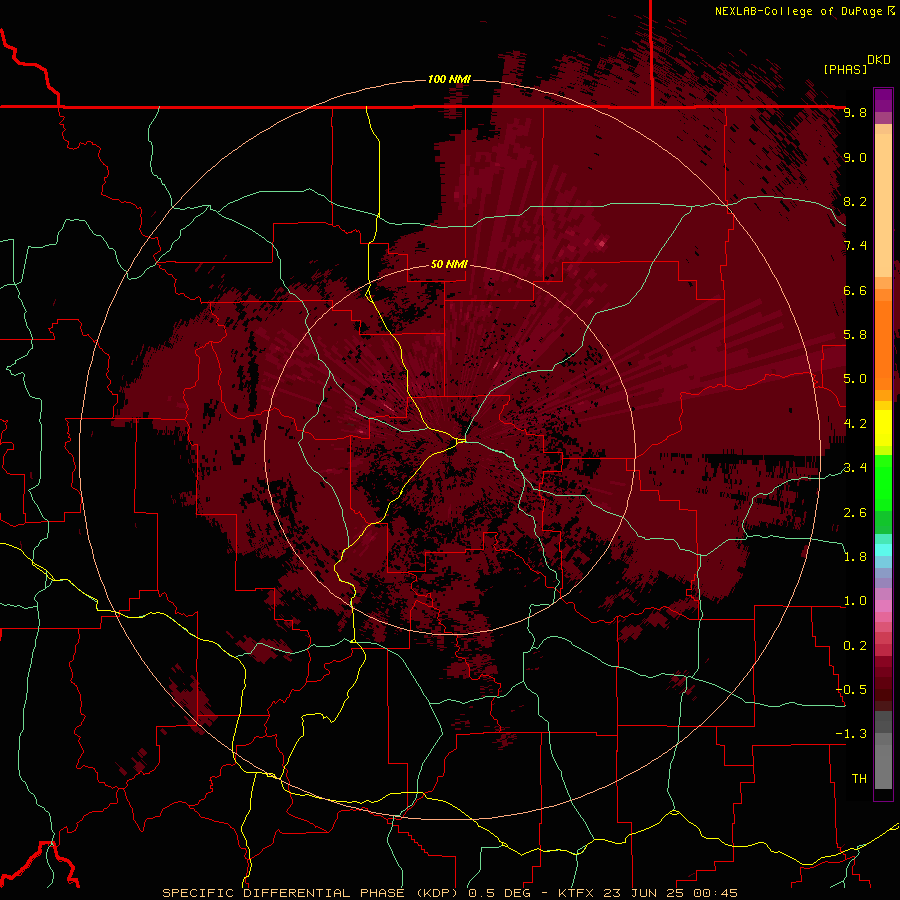
Task: Pick the green segment of color bar
Action: pyautogui.click(x=883, y=482)
